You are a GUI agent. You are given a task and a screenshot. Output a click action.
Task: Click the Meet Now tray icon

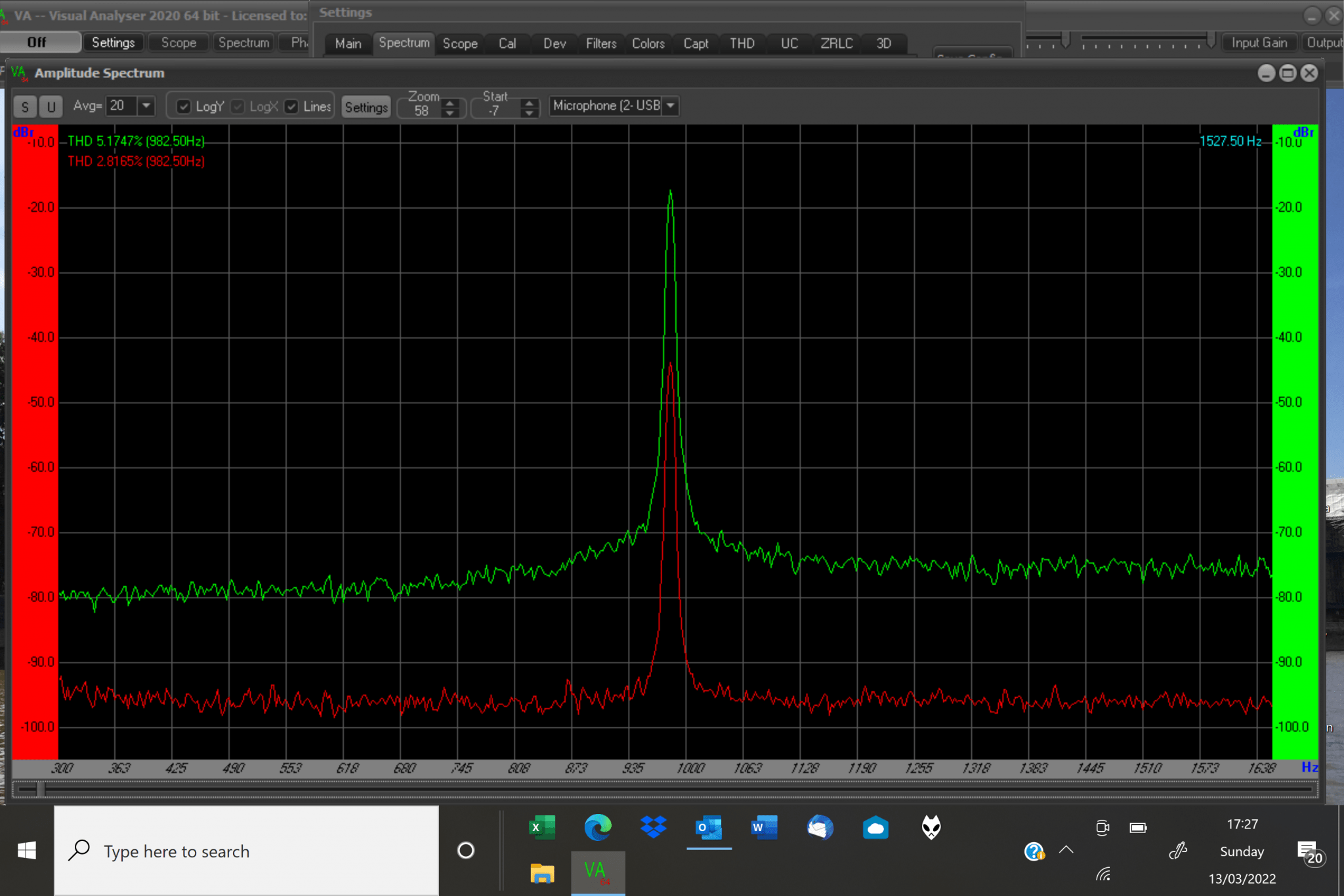(1102, 828)
